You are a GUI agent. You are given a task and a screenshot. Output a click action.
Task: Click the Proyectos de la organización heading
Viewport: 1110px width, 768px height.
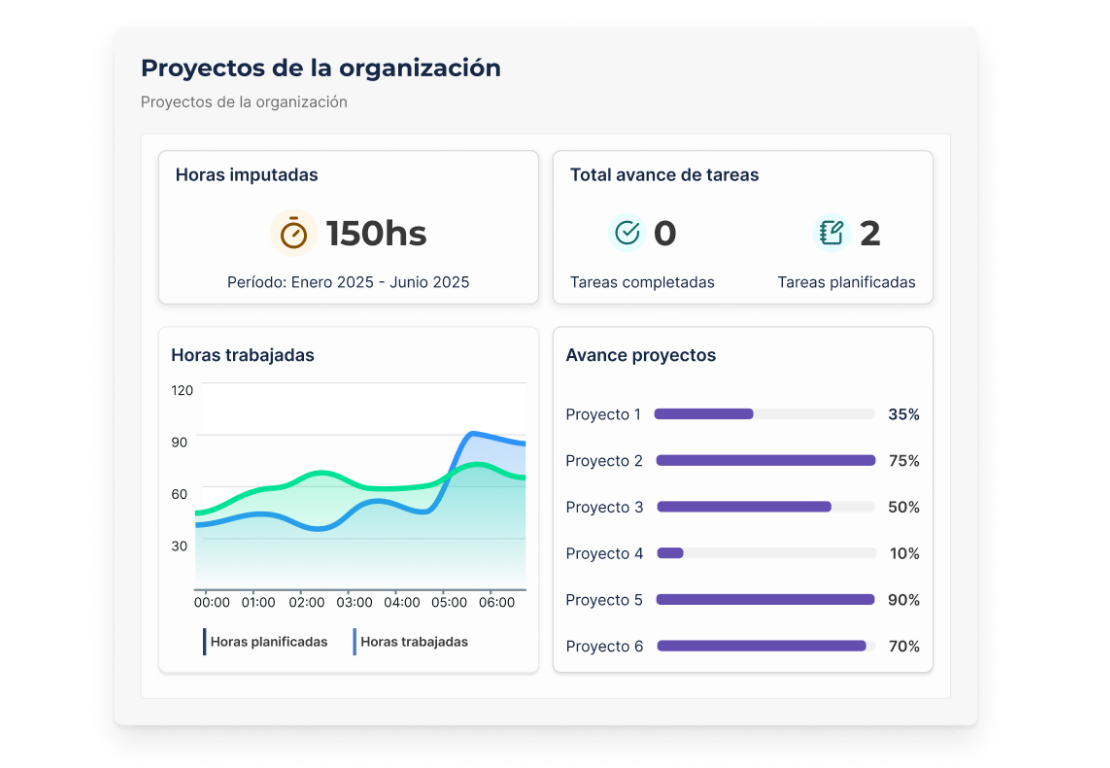(320, 68)
